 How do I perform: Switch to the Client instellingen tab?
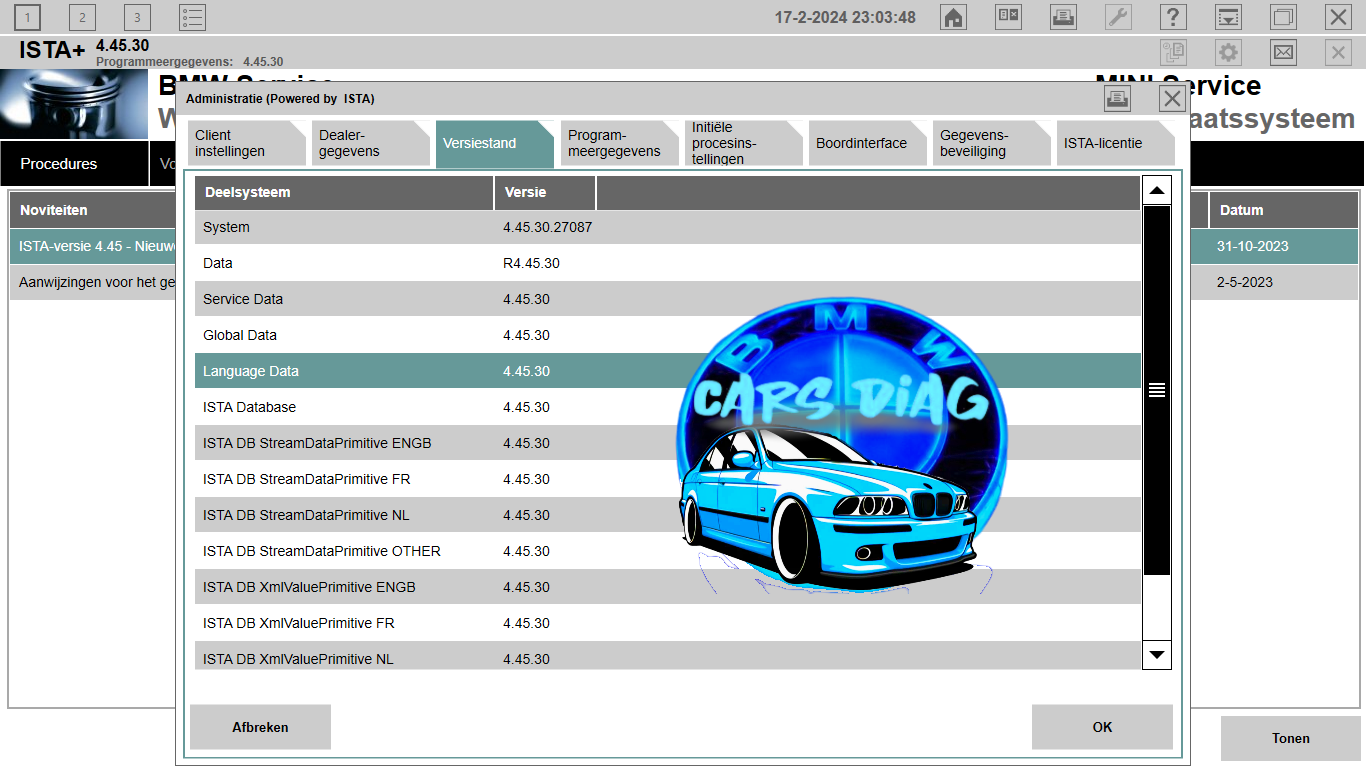click(246, 143)
